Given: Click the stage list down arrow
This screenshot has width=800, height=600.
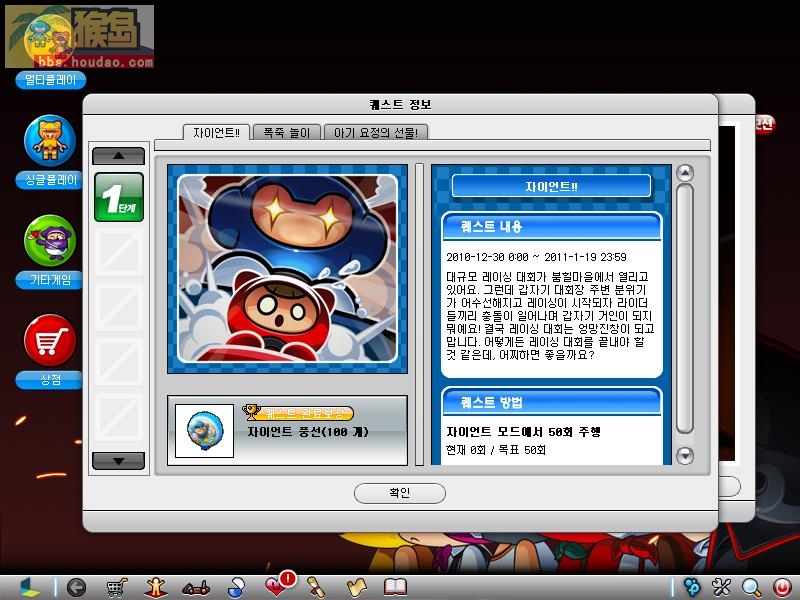Looking at the screenshot, I should tap(118, 461).
